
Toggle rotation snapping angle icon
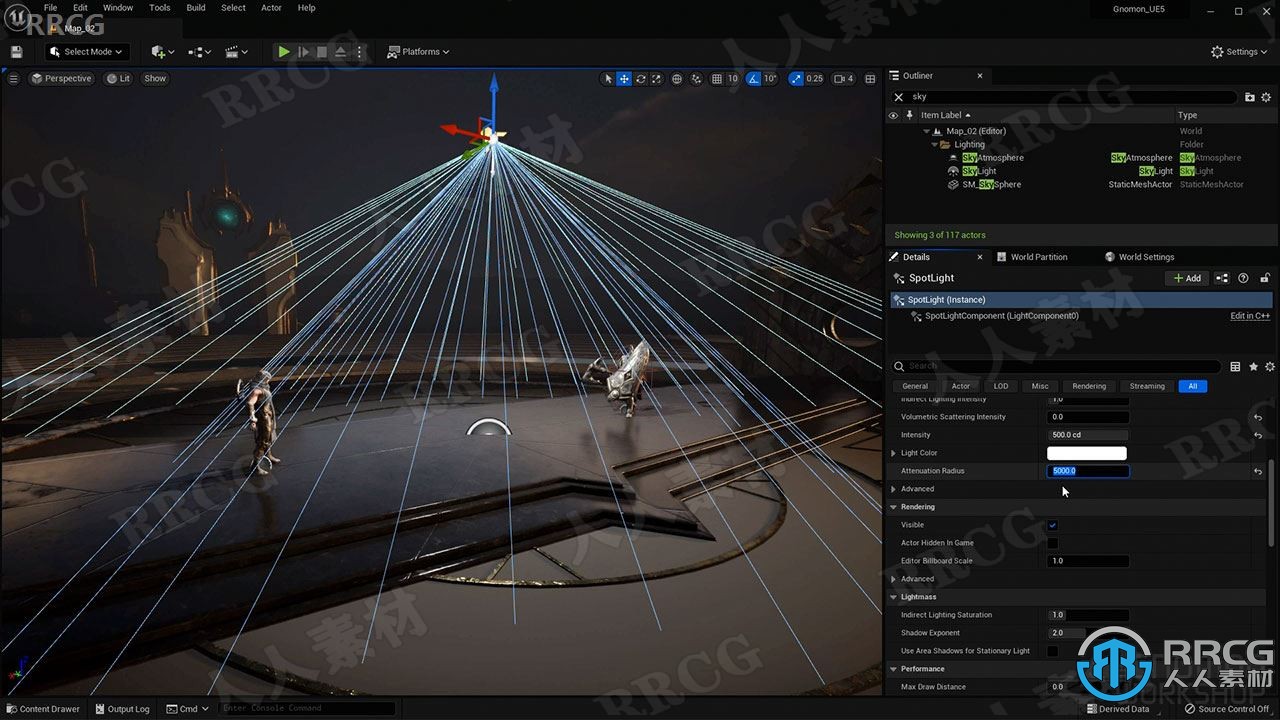tap(752, 78)
